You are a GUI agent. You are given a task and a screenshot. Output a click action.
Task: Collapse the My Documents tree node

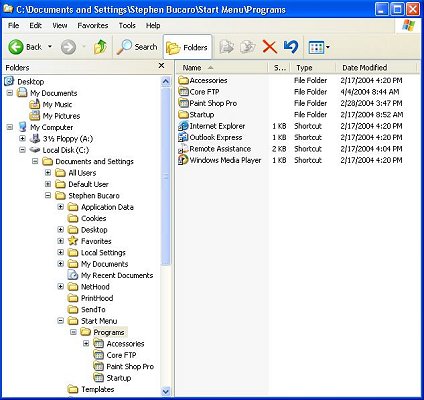[x=10, y=93]
